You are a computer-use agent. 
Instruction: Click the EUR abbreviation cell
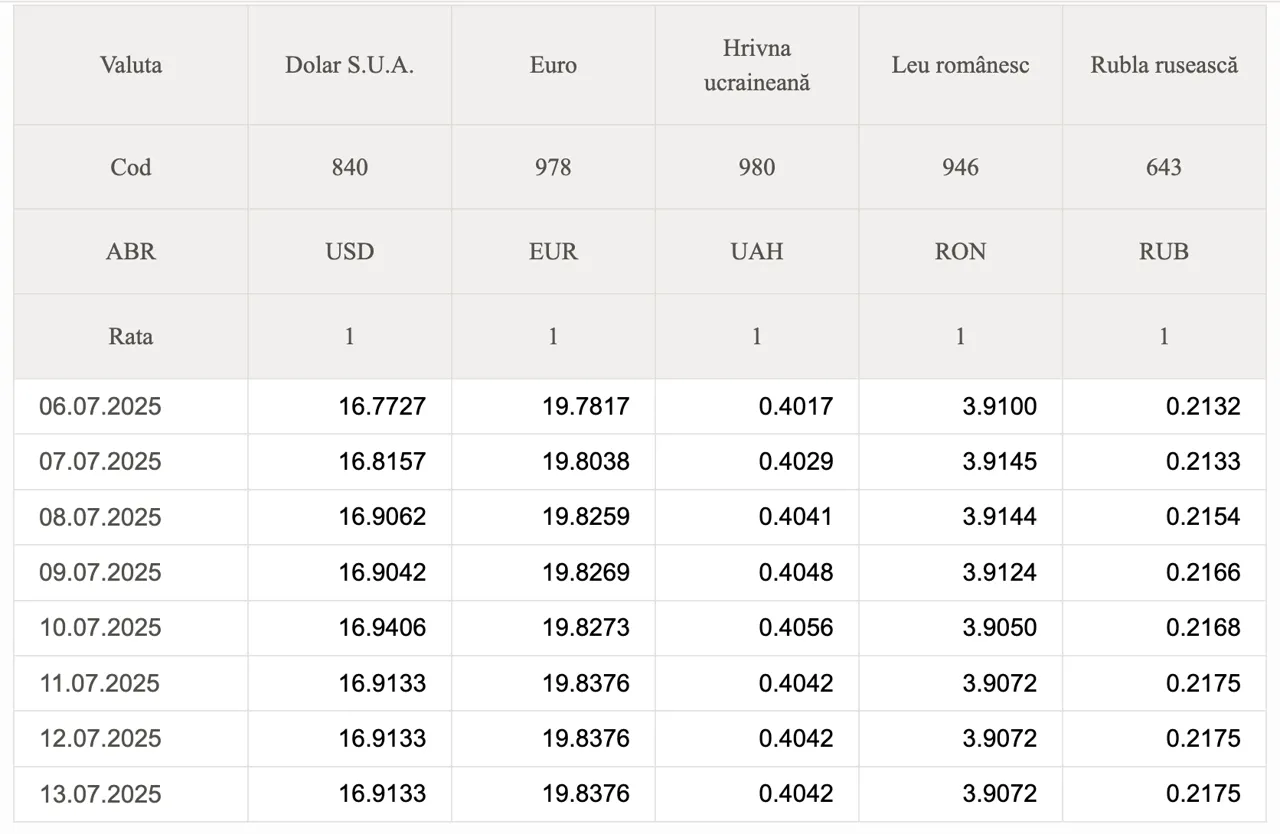(x=553, y=251)
